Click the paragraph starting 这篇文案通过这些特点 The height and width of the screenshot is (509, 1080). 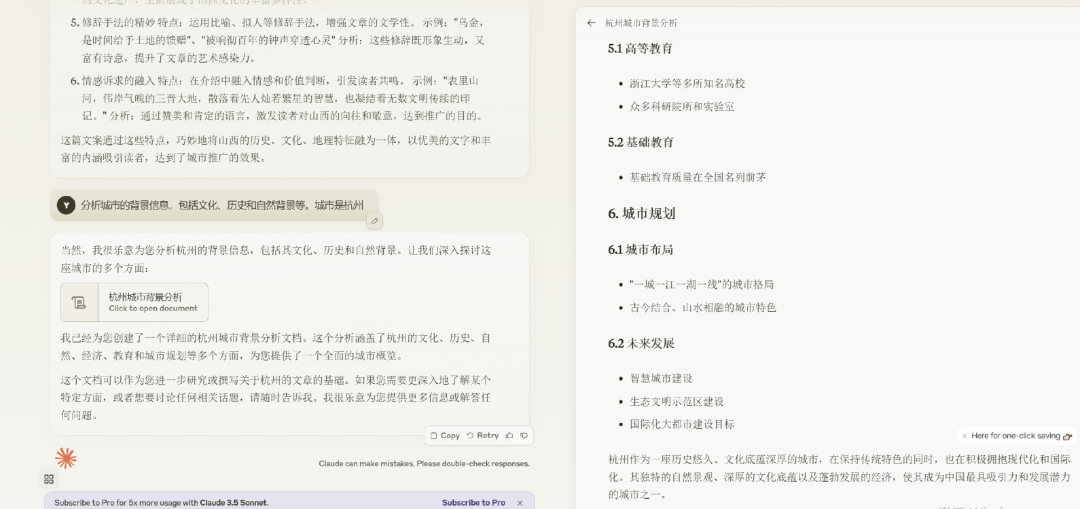coord(276,149)
